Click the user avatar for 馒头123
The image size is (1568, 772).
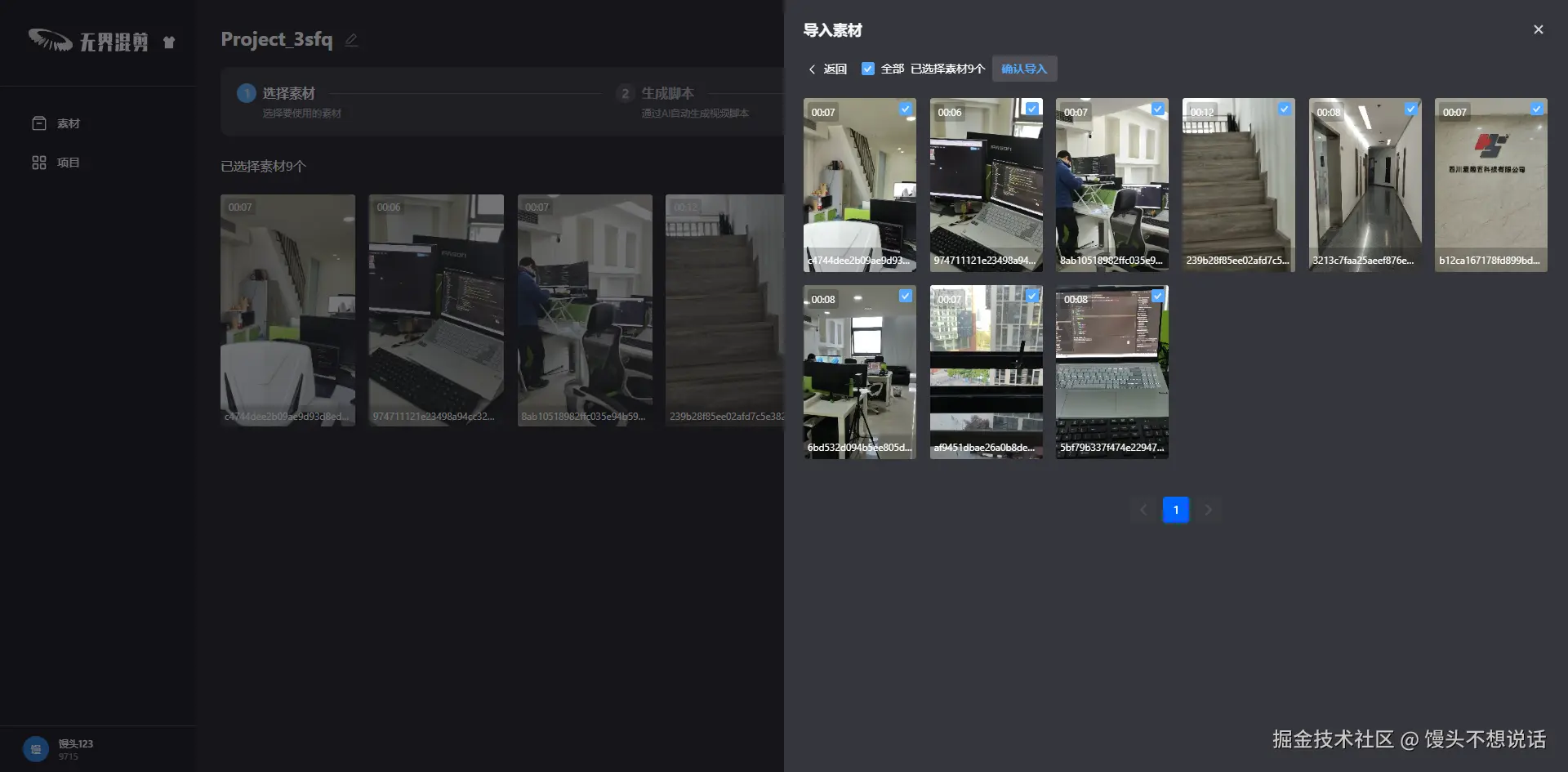pos(36,749)
